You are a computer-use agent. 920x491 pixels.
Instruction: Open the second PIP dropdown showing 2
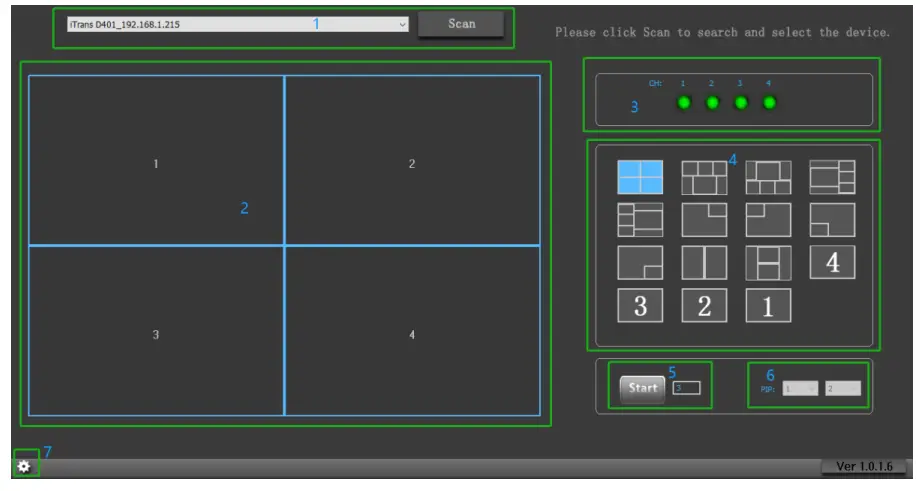pyautogui.click(x=843, y=388)
